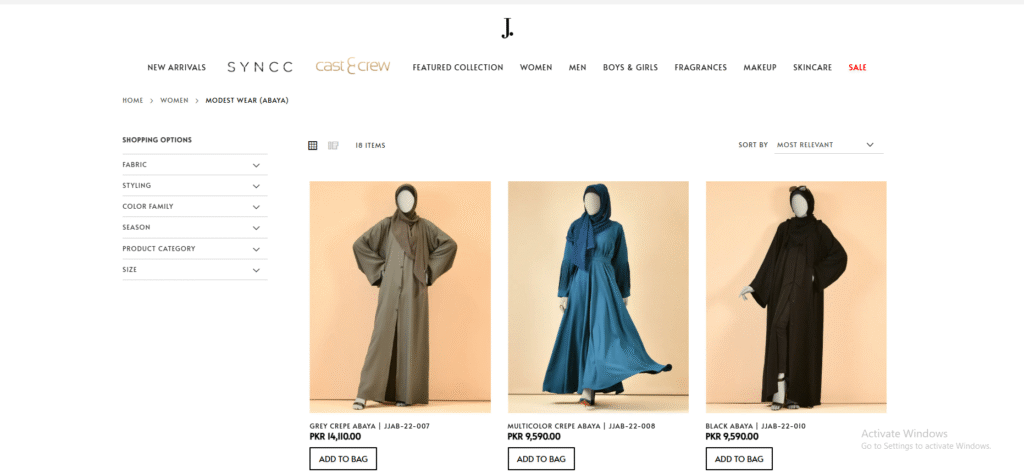The image size is (1024, 473).
Task: Switch to list view icon
Action: tap(333, 145)
